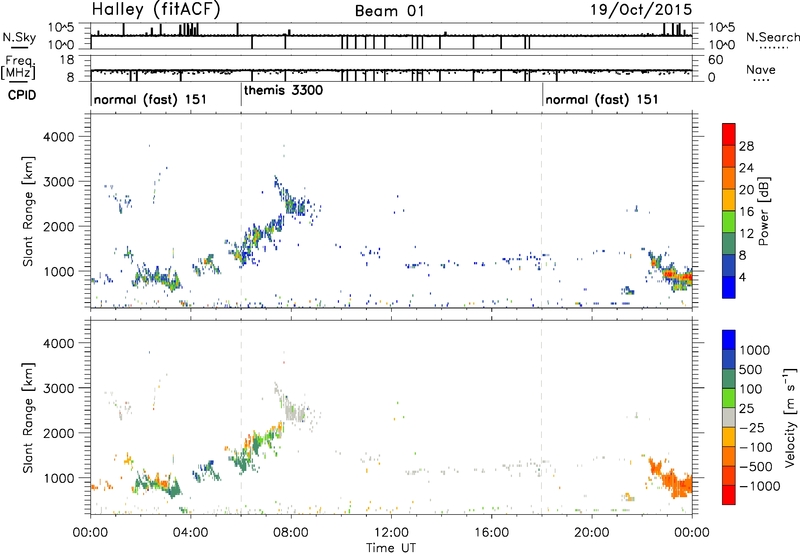
Task: Click "Slant Range [km]" label of power panel
Action: coord(27,211)
